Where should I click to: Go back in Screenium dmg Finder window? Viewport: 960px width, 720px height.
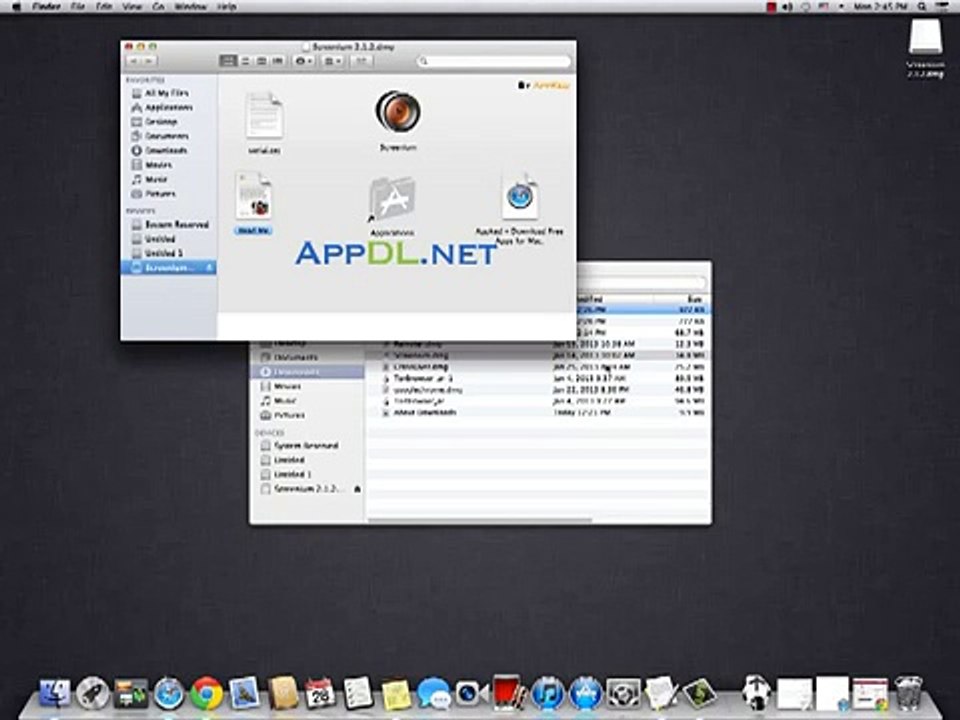pyautogui.click(x=134, y=61)
